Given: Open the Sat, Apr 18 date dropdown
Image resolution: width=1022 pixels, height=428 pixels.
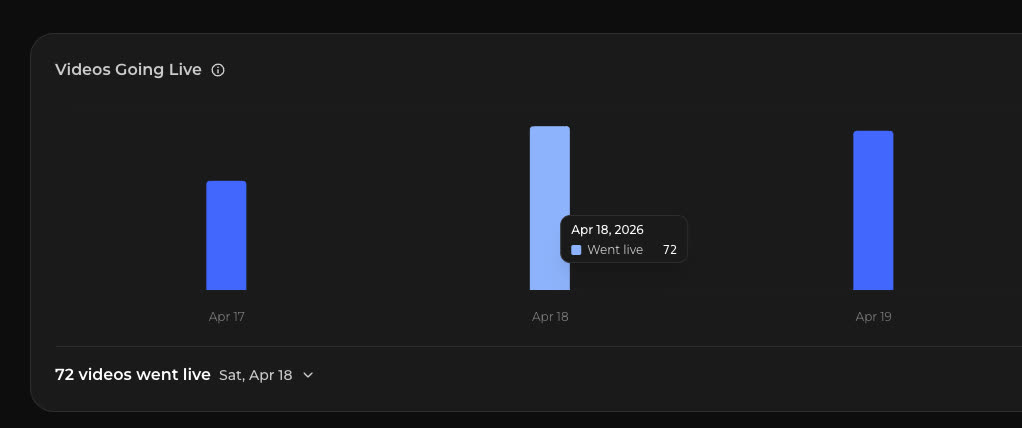Looking at the screenshot, I should pyautogui.click(x=267, y=375).
